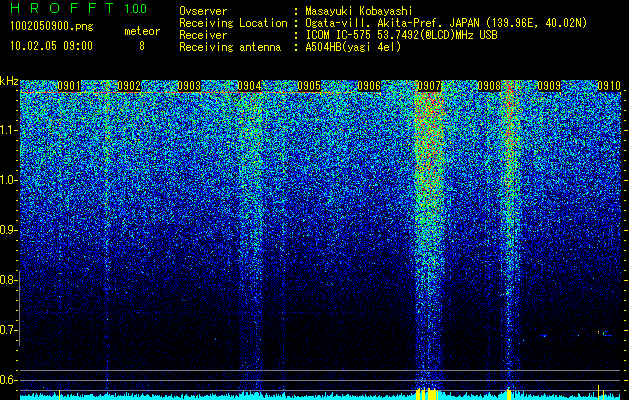Click the 0.8 kHz axis label

tap(9, 280)
